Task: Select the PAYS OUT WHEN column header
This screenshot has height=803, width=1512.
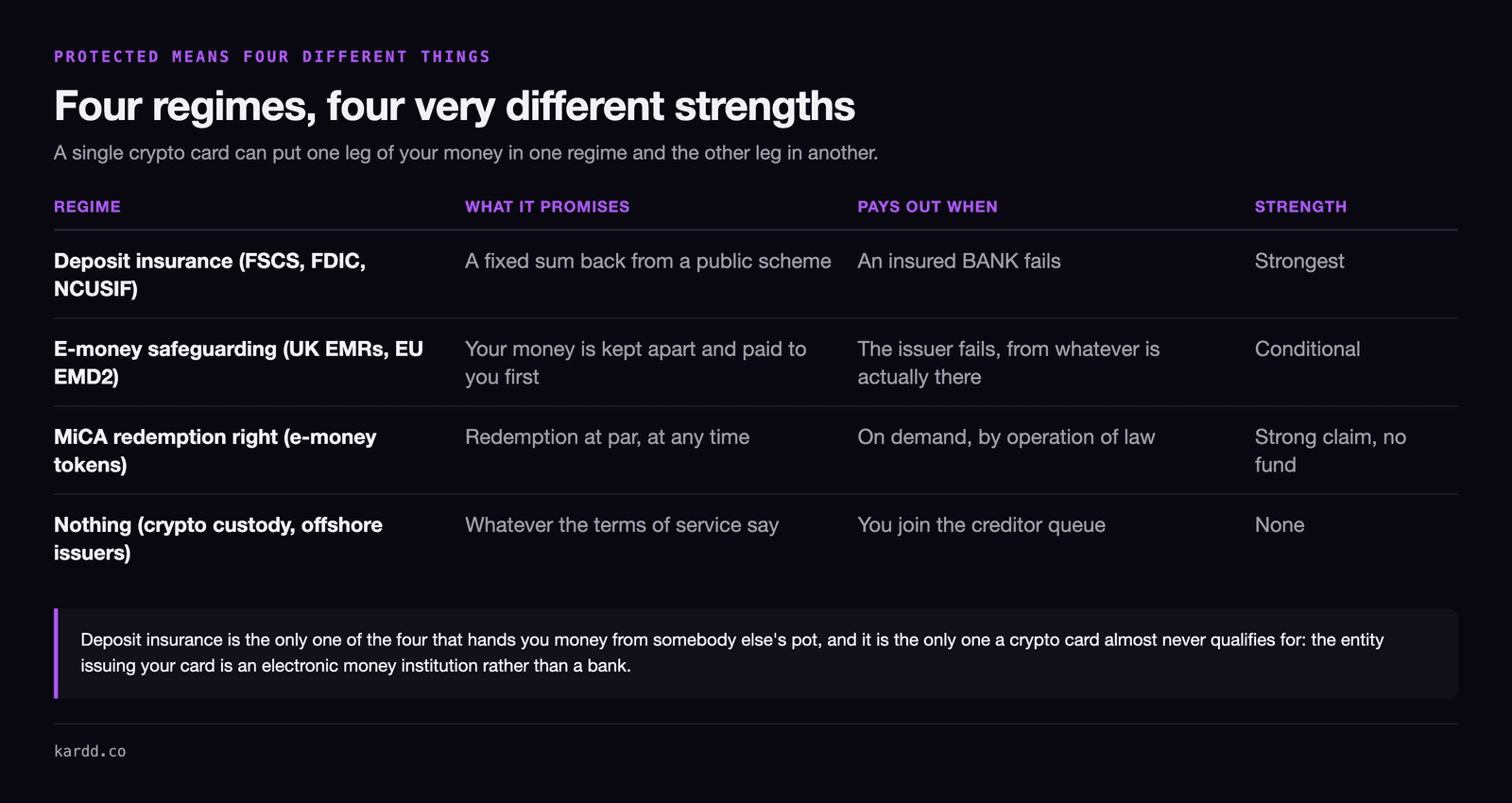Action: 927,206
